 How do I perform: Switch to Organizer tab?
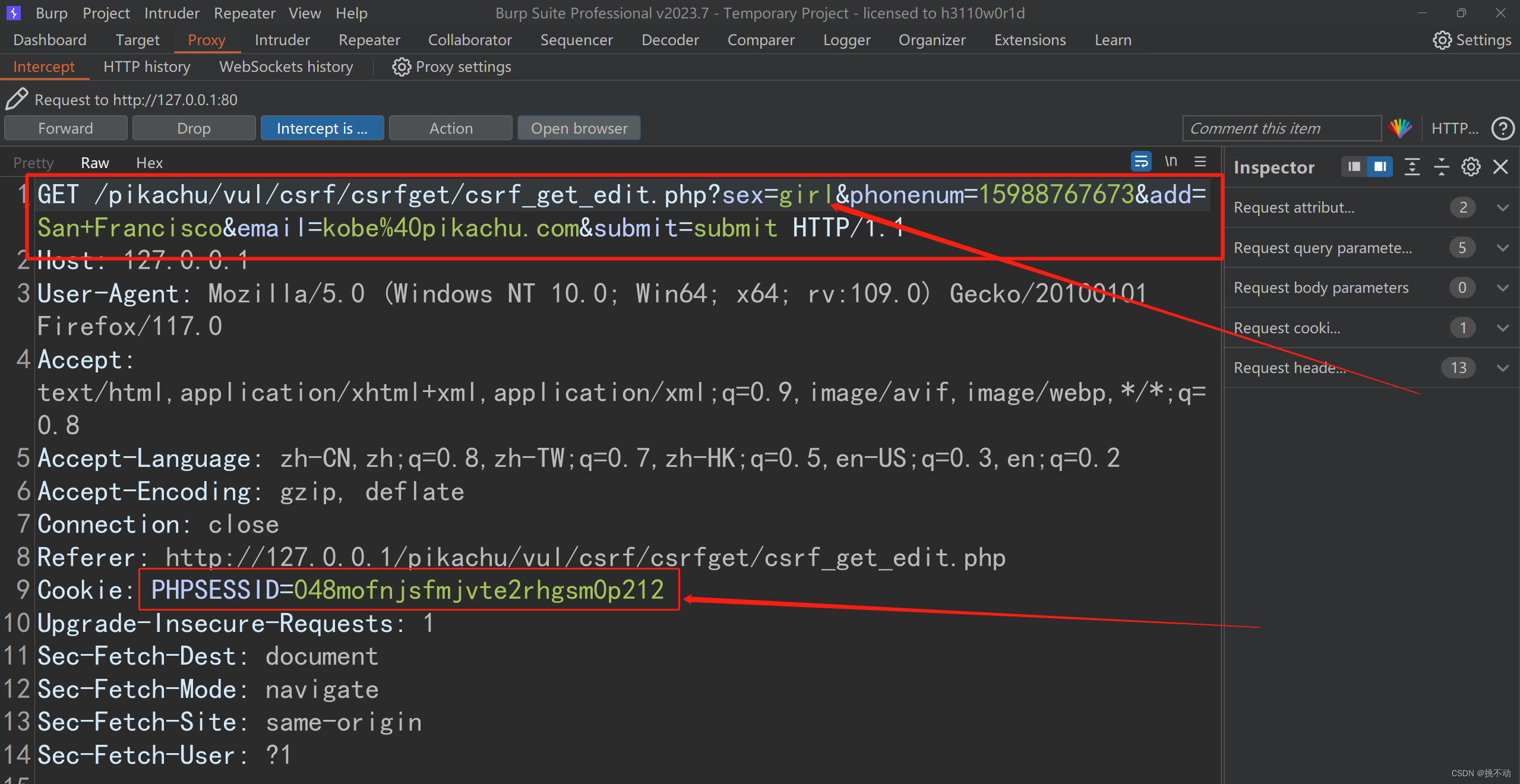tap(932, 40)
